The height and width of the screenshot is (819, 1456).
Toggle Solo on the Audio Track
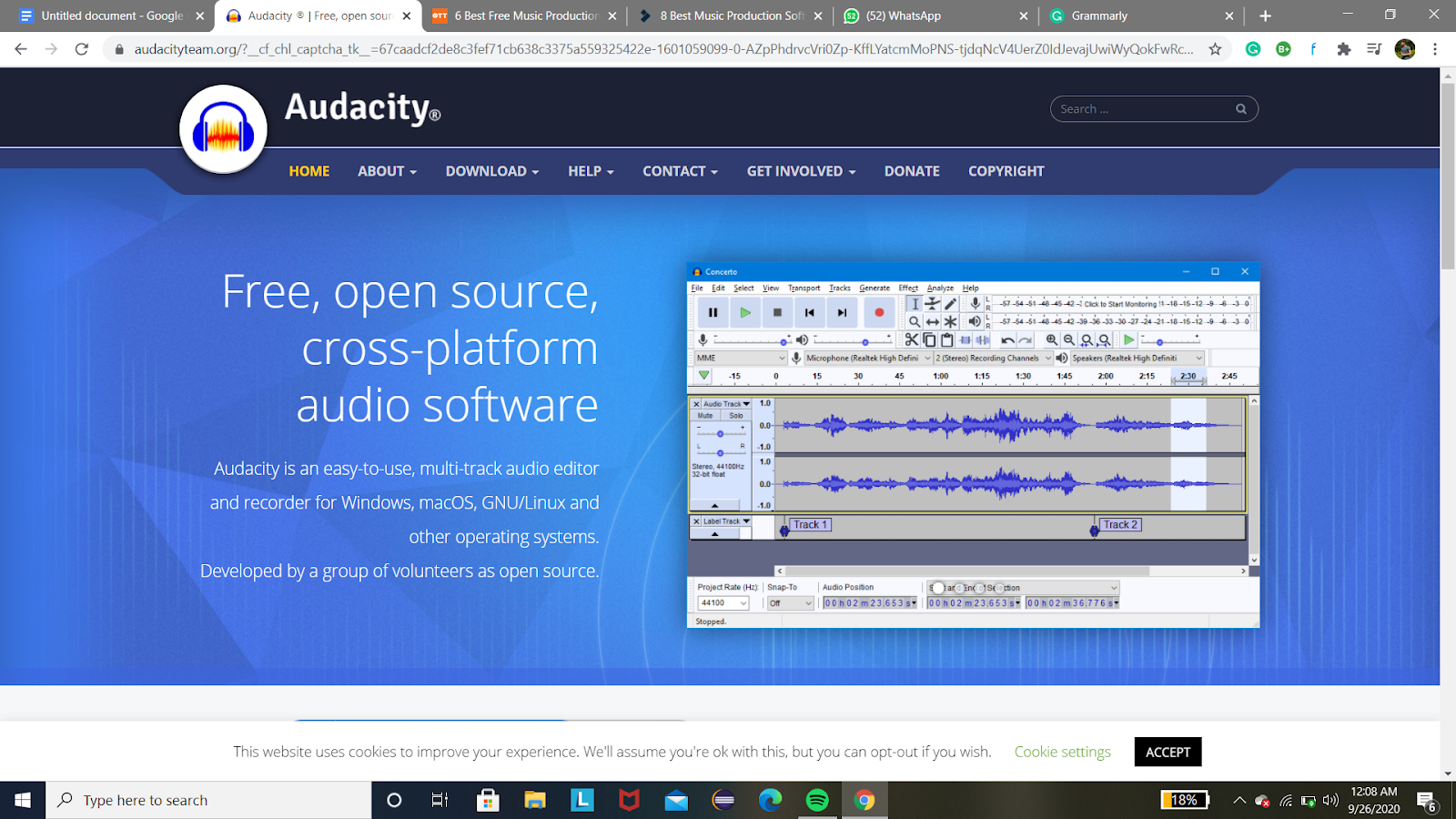[x=736, y=416]
